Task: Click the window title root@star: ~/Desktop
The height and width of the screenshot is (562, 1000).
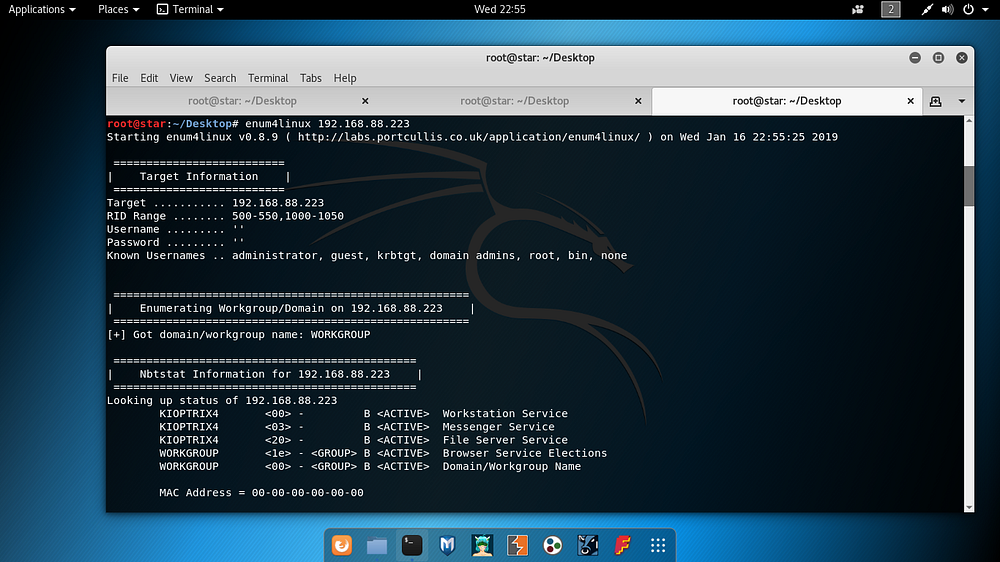Action: (x=540, y=57)
